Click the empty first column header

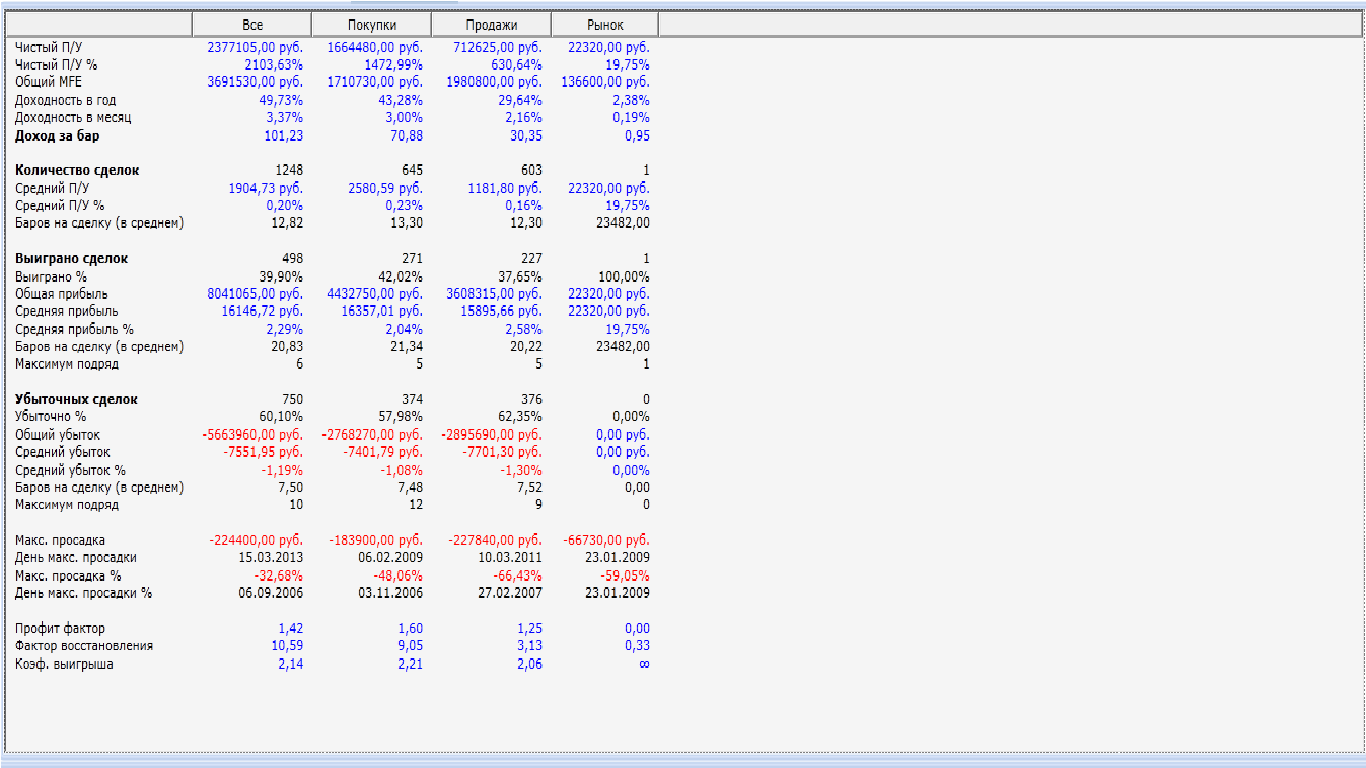click(x=99, y=25)
